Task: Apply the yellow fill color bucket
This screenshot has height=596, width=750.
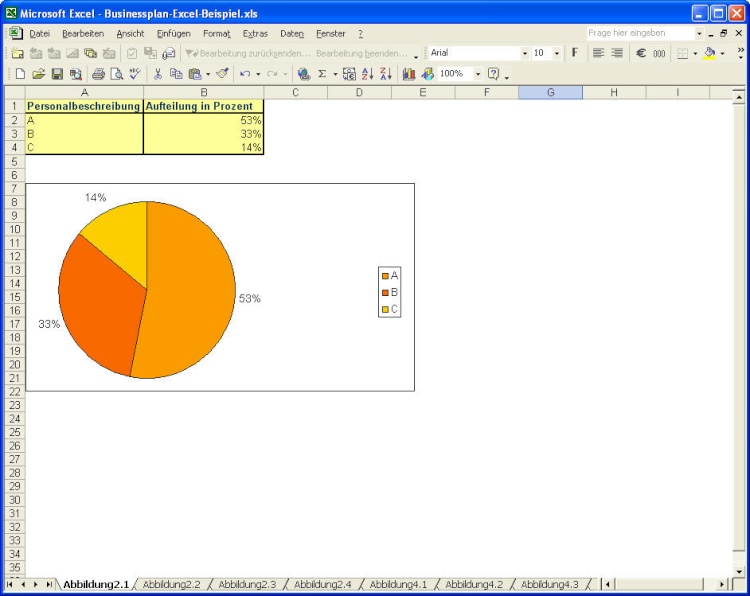Action: pos(710,53)
